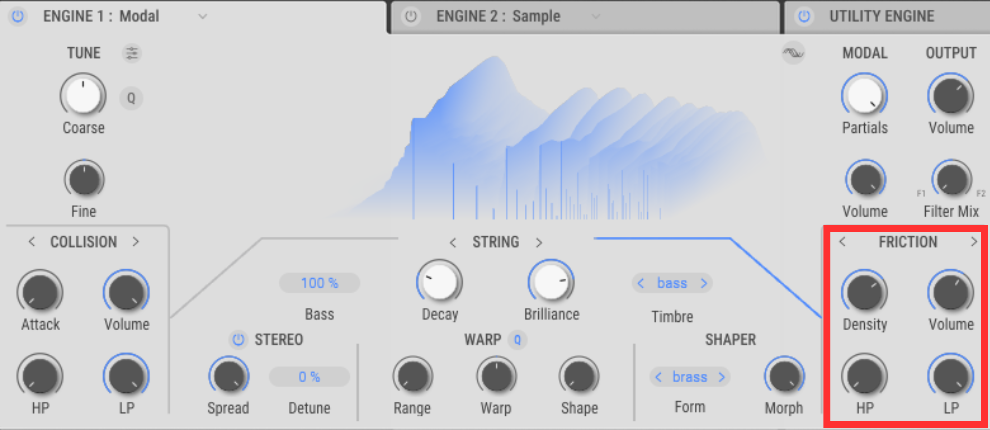This screenshot has width=990, height=430.
Task: Click the Filter Mix knob
Action: 951,179
